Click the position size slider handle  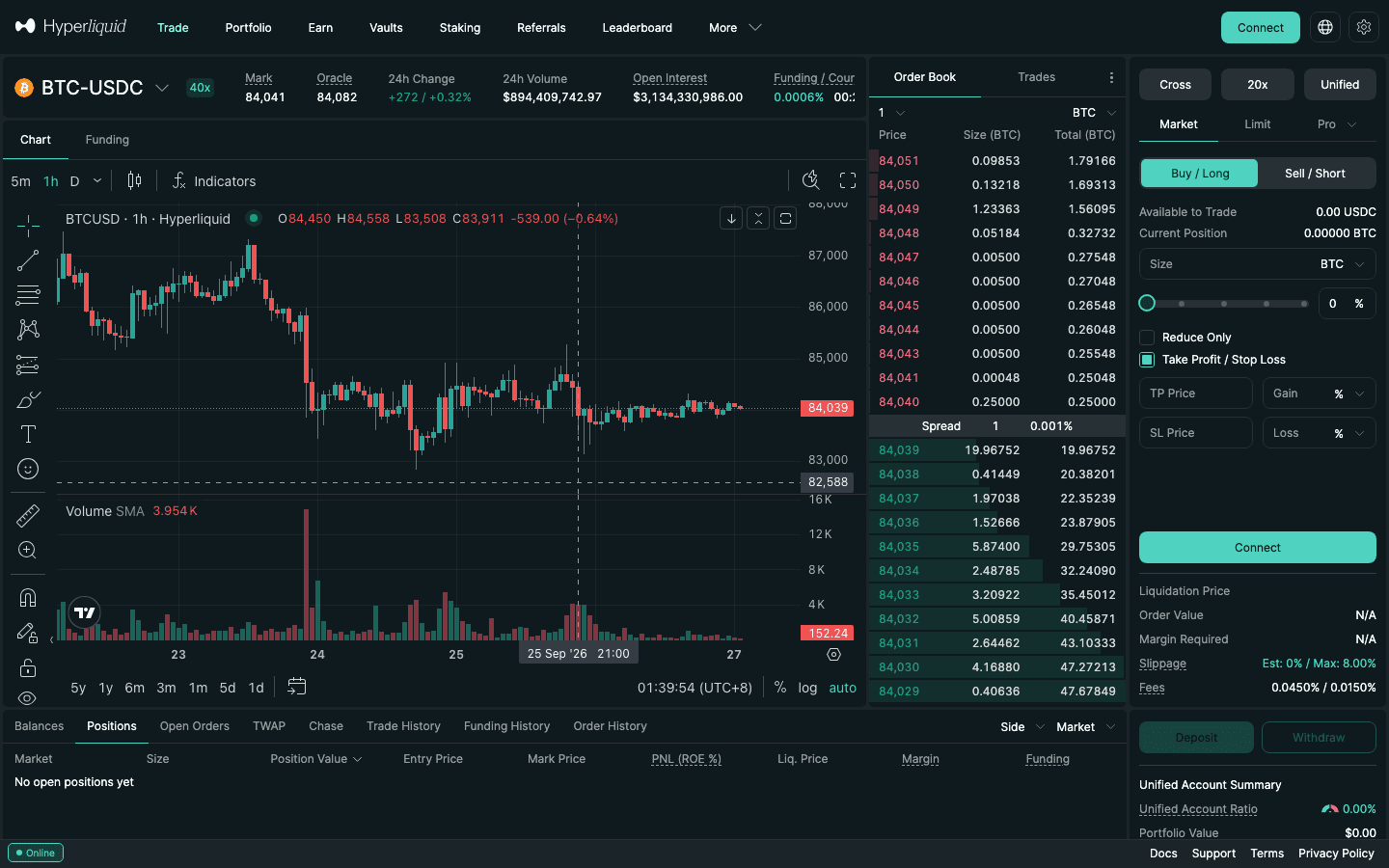[x=1147, y=303]
